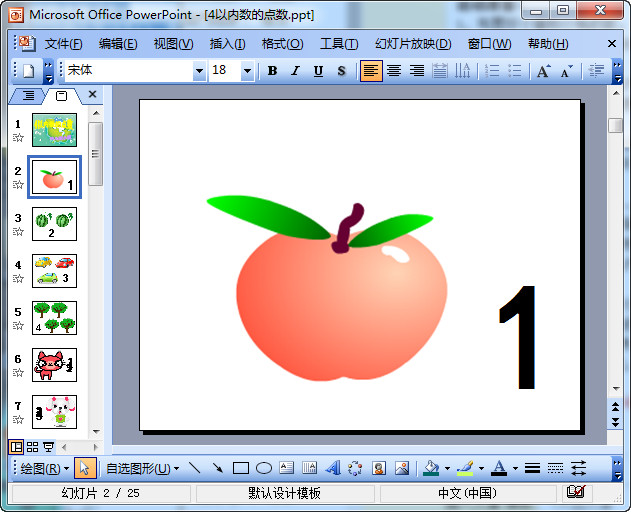Select slide 3 watermelons thumbnail
This screenshot has height=512, width=631.
pos(54,224)
